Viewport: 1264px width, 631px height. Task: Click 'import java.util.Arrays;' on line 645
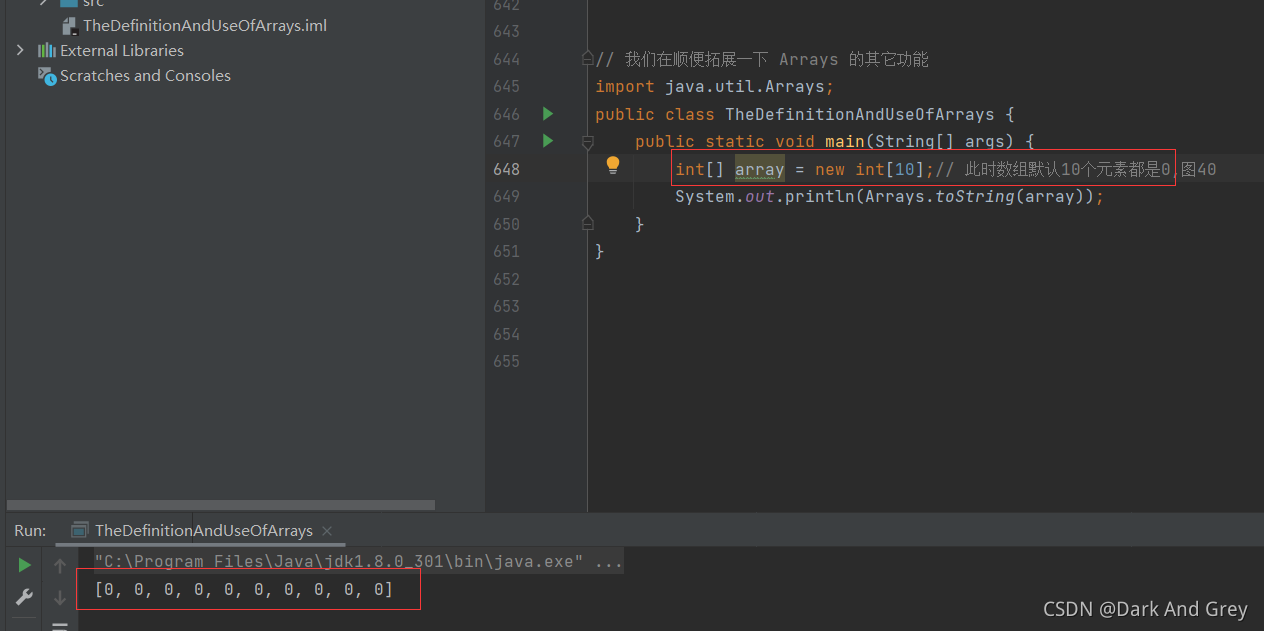coord(714,87)
